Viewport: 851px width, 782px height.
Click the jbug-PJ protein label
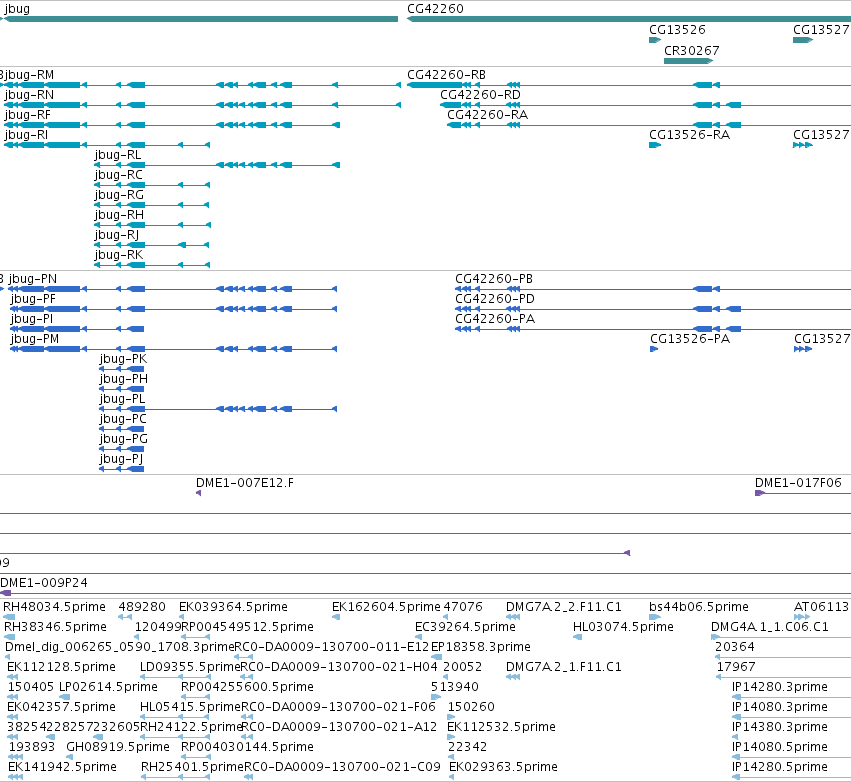[x=121, y=459]
